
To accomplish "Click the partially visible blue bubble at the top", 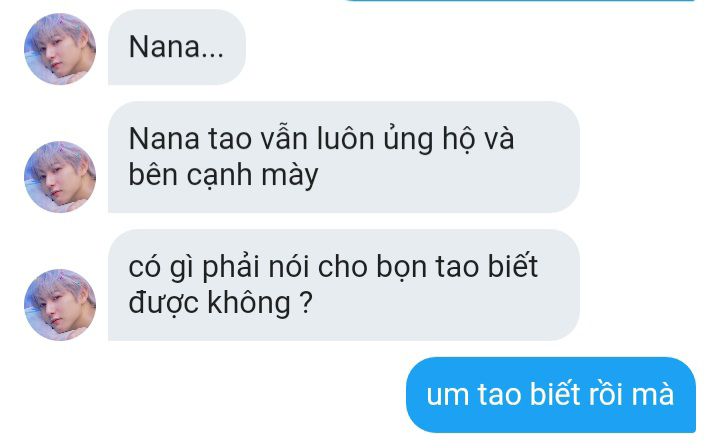I will (519, 0).
